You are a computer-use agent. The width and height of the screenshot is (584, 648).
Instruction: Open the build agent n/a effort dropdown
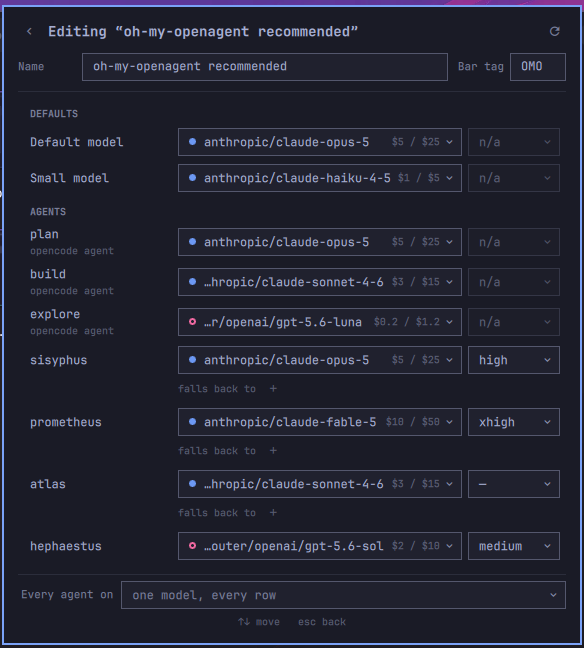coord(514,282)
